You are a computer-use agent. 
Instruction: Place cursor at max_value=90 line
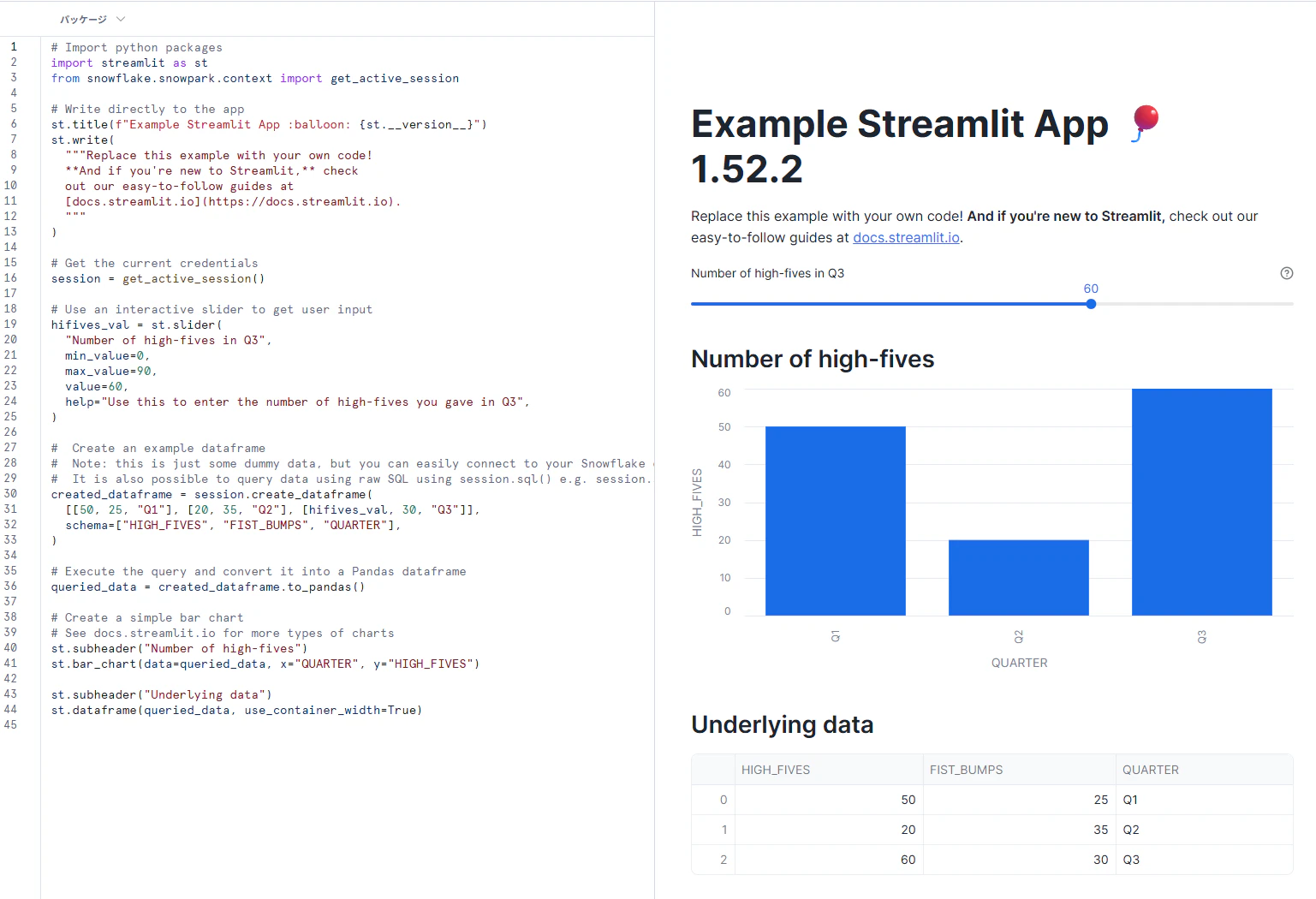111,372
